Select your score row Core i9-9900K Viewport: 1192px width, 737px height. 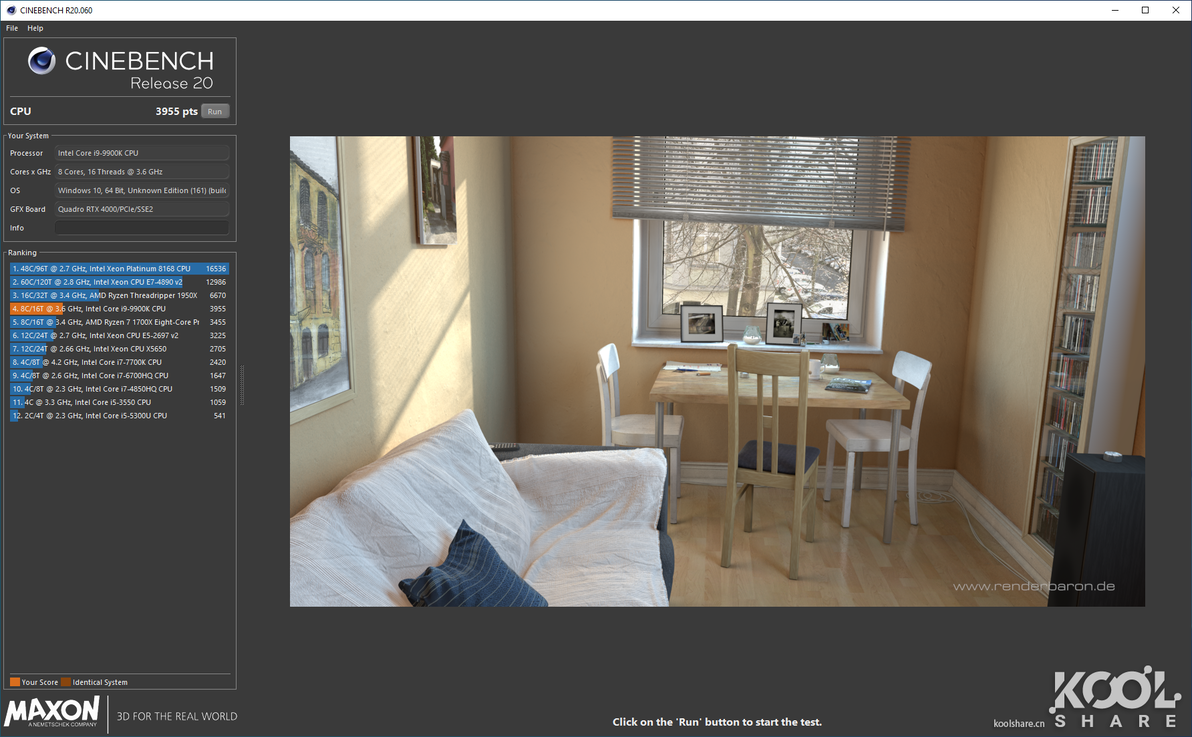119,309
